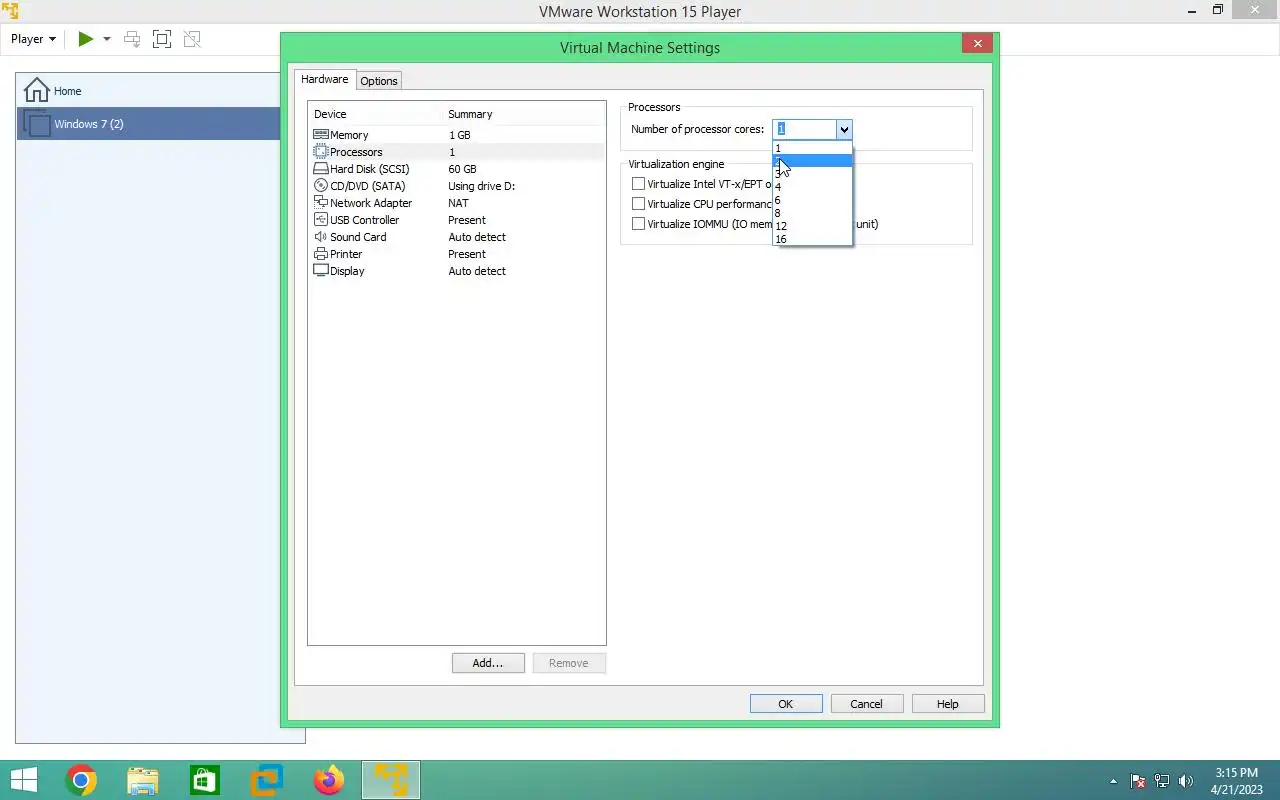Click the USB Controller icon
The image size is (1280, 800).
coord(321,220)
